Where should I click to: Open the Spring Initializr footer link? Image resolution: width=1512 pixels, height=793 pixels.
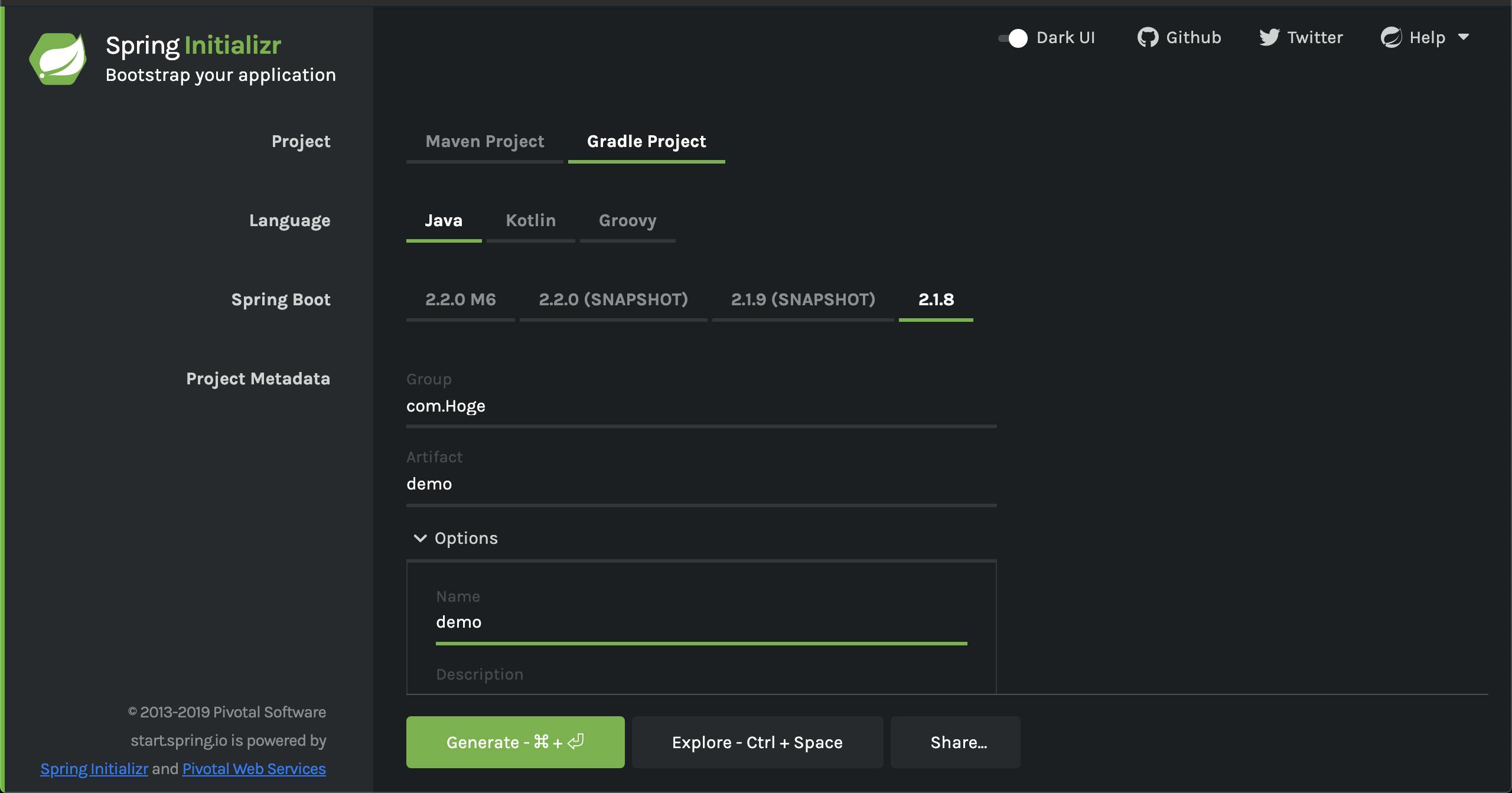tap(94, 769)
